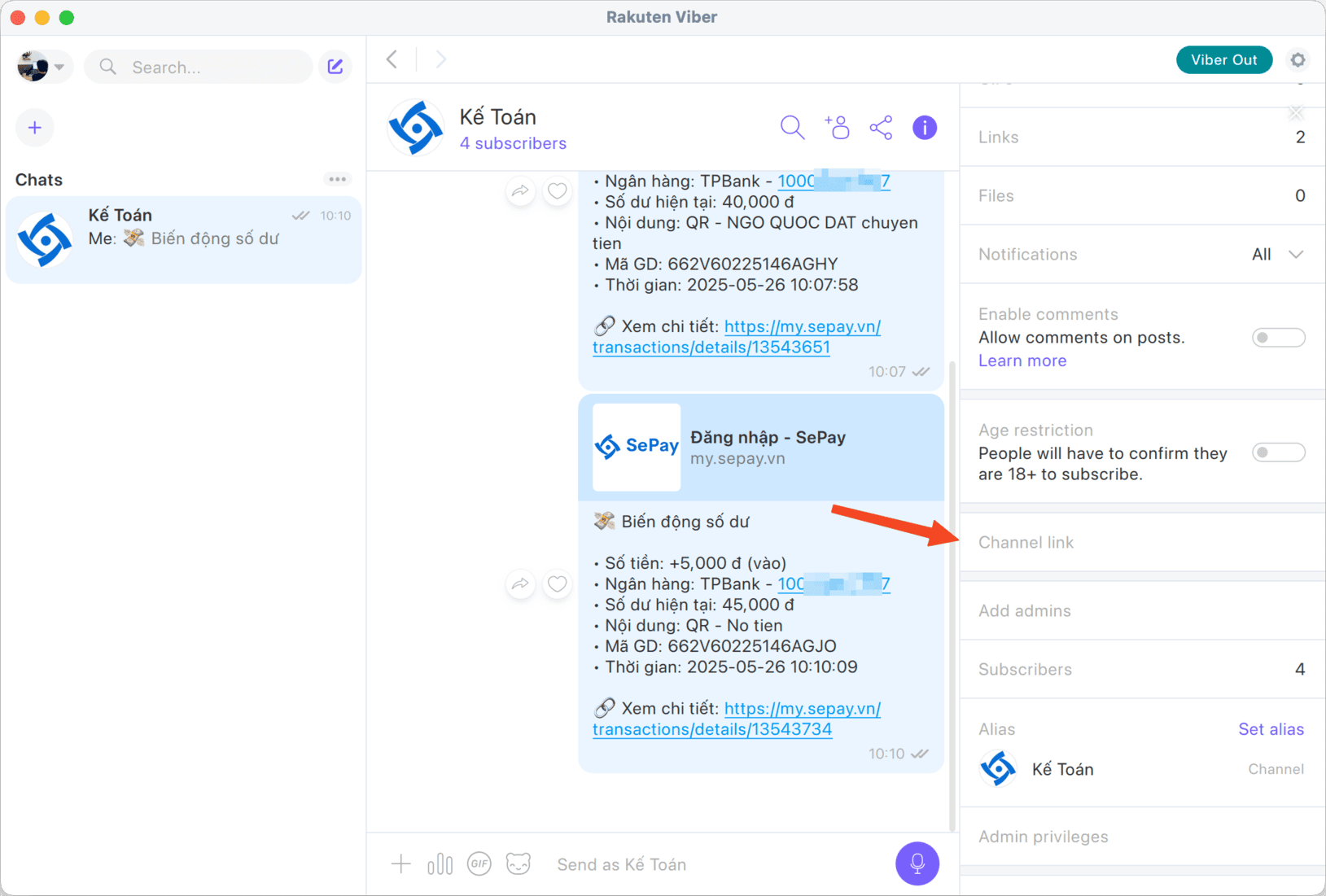Click the add participant icon
The width and height of the screenshot is (1326, 896).
837,128
